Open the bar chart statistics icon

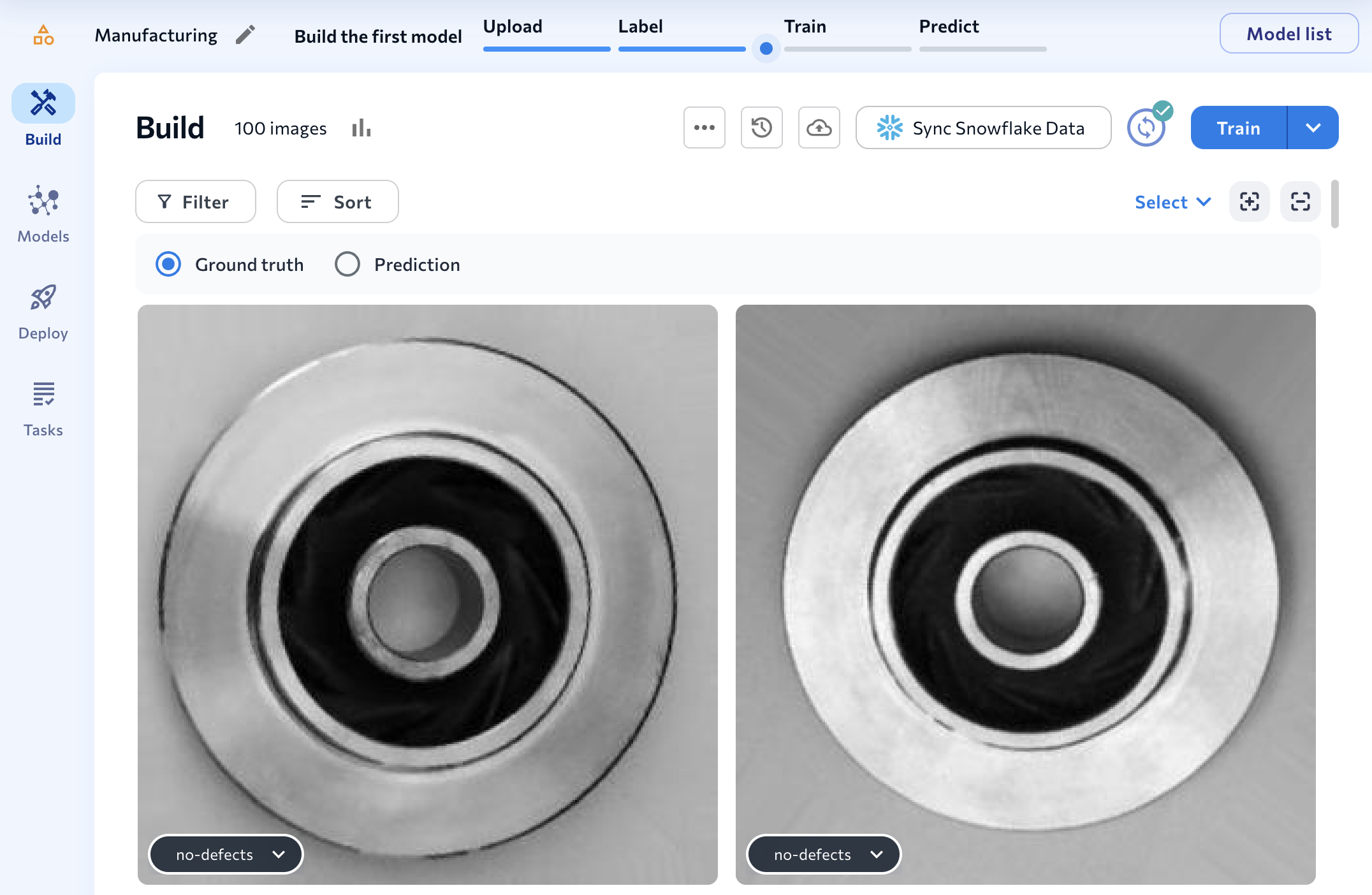coord(361,128)
